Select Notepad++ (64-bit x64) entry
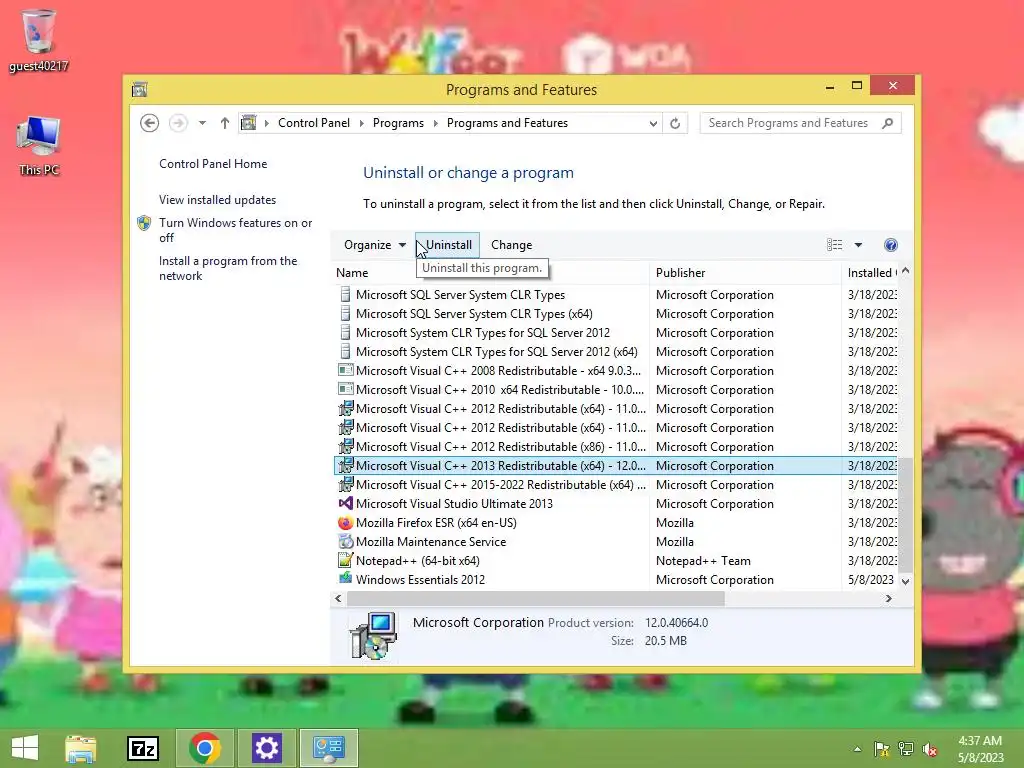This screenshot has width=1024, height=768. (x=417, y=560)
